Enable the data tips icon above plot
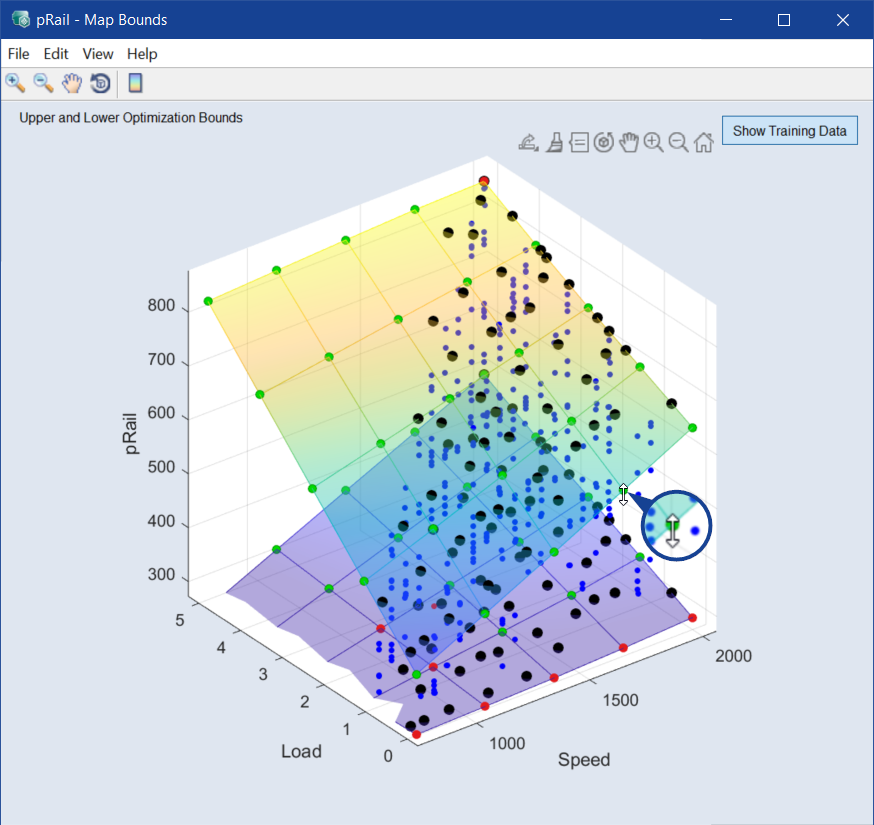The image size is (874, 825). pyautogui.click(x=579, y=143)
